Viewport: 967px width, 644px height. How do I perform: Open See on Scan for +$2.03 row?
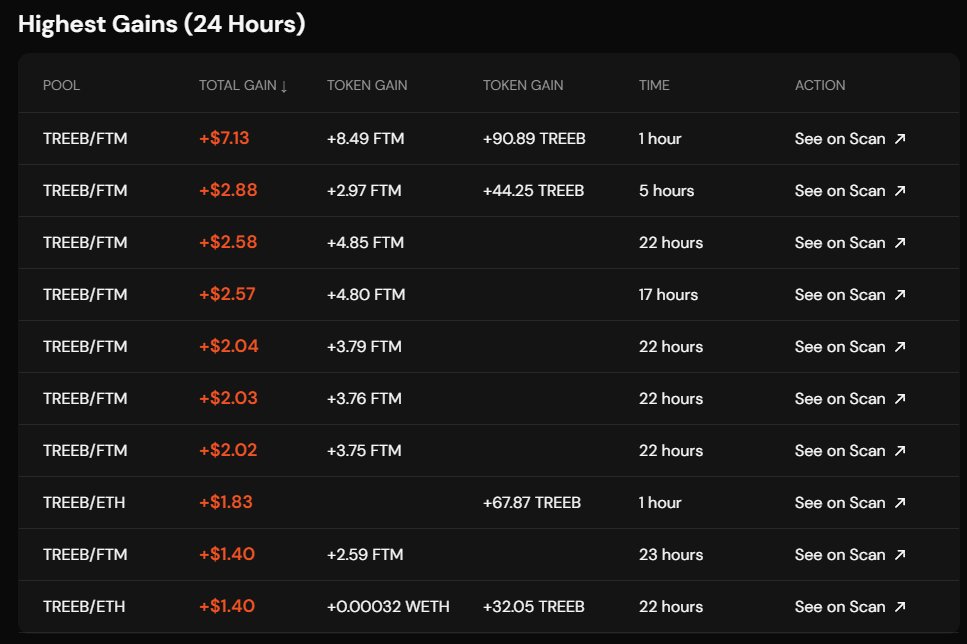850,398
